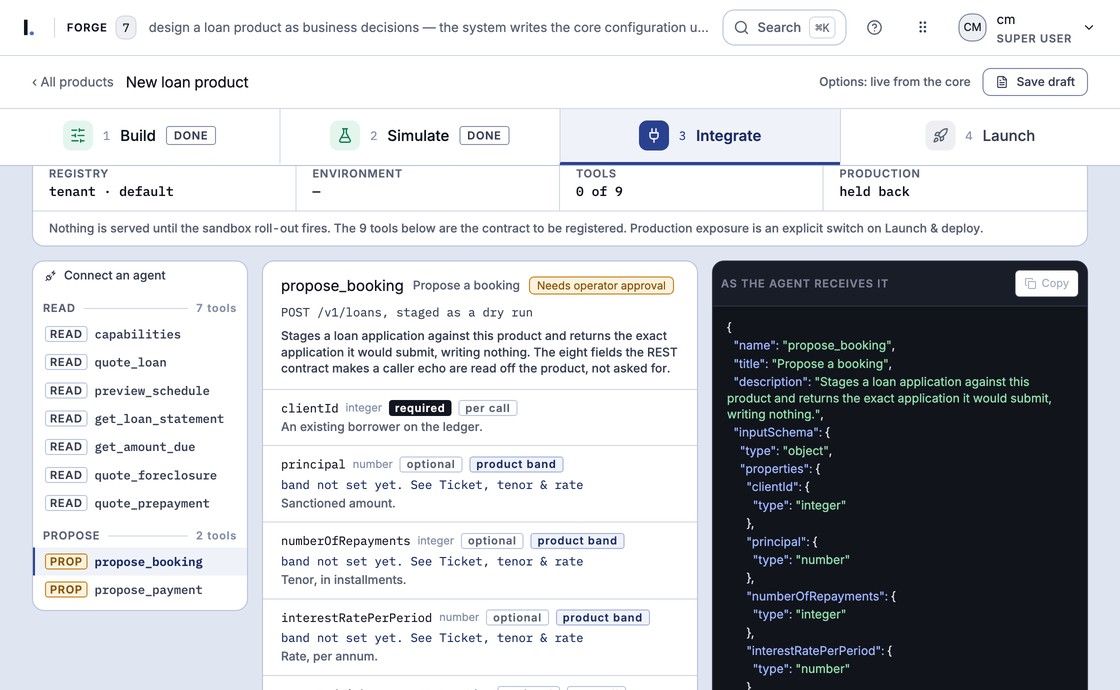Click the CM user avatar
Viewport: 1120px width, 690px height.
(972, 28)
